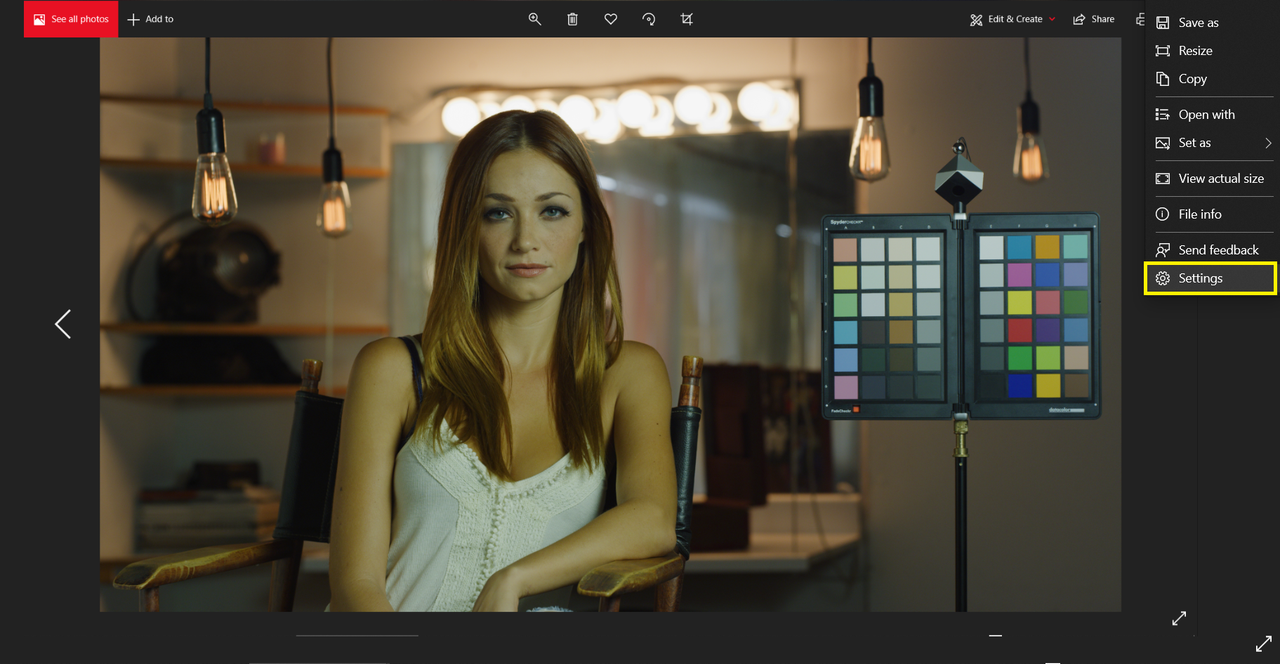The width and height of the screenshot is (1280, 664).
Task: Go to previous photo with left arrow
Action: (63, 324)
